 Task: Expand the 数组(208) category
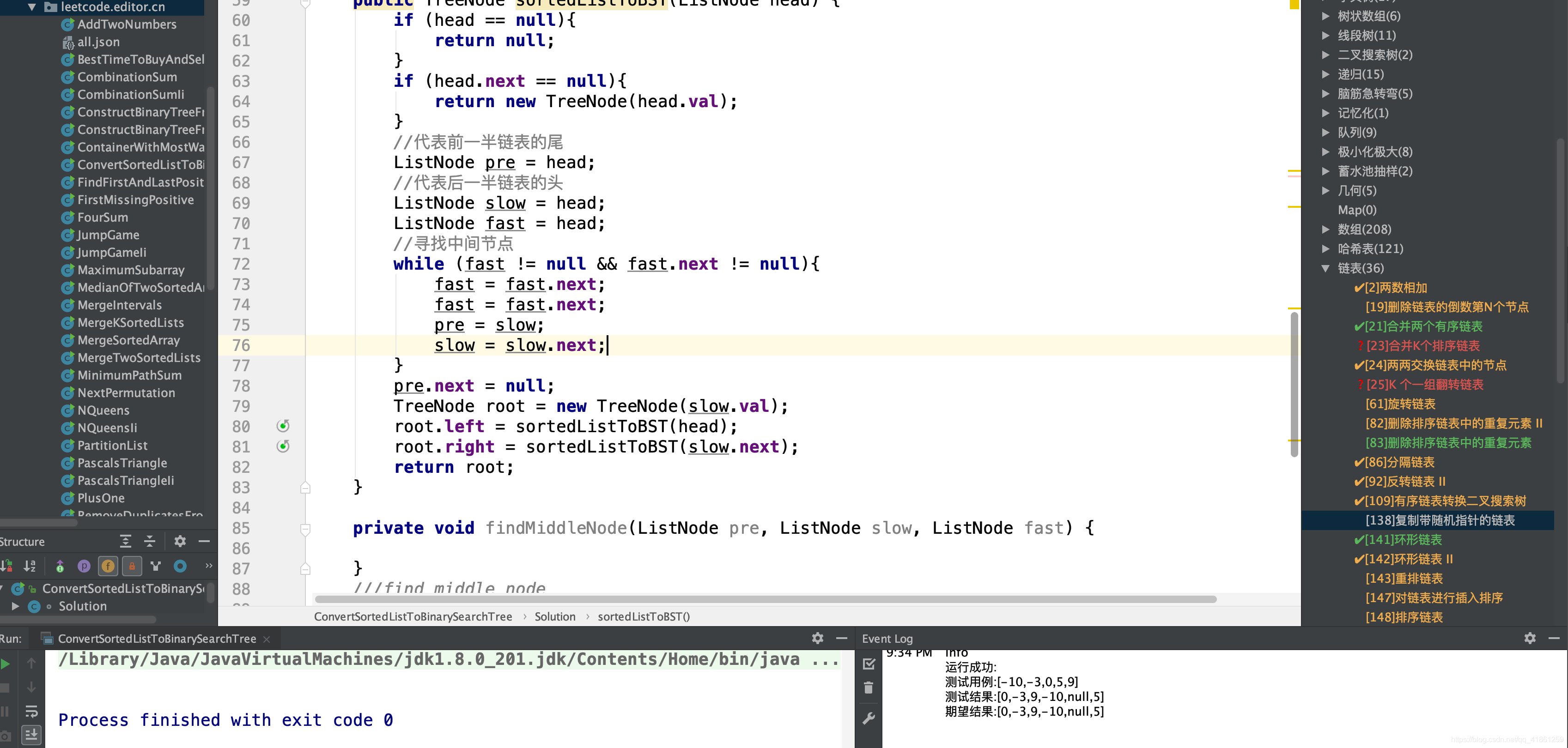tap(1326, 229)
